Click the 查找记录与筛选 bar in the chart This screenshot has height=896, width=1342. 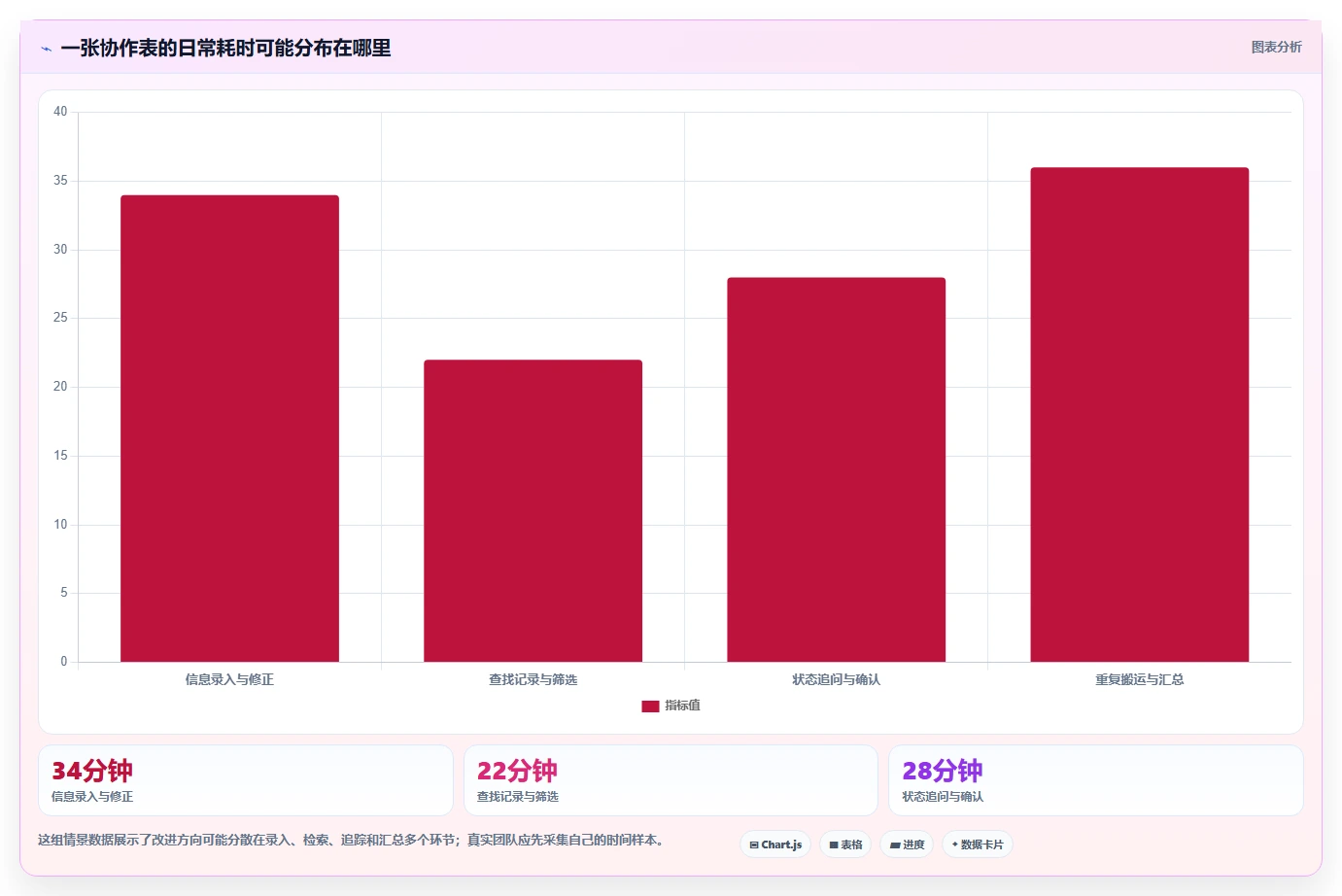pos(533,511)
